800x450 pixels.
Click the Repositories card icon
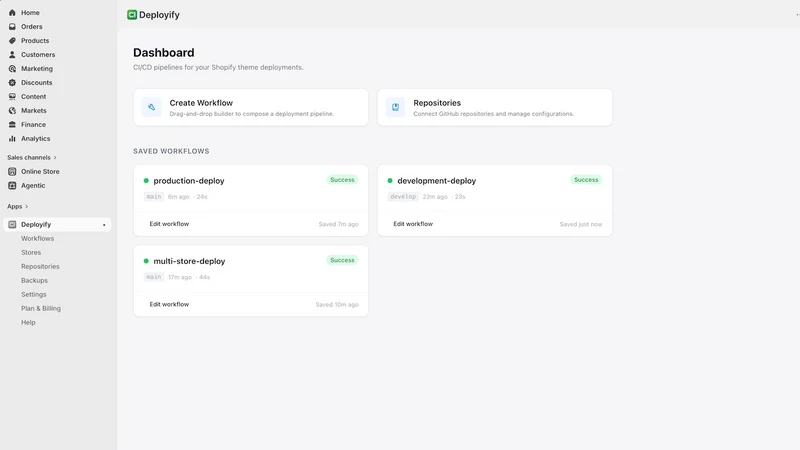click(x=395, y=107)
